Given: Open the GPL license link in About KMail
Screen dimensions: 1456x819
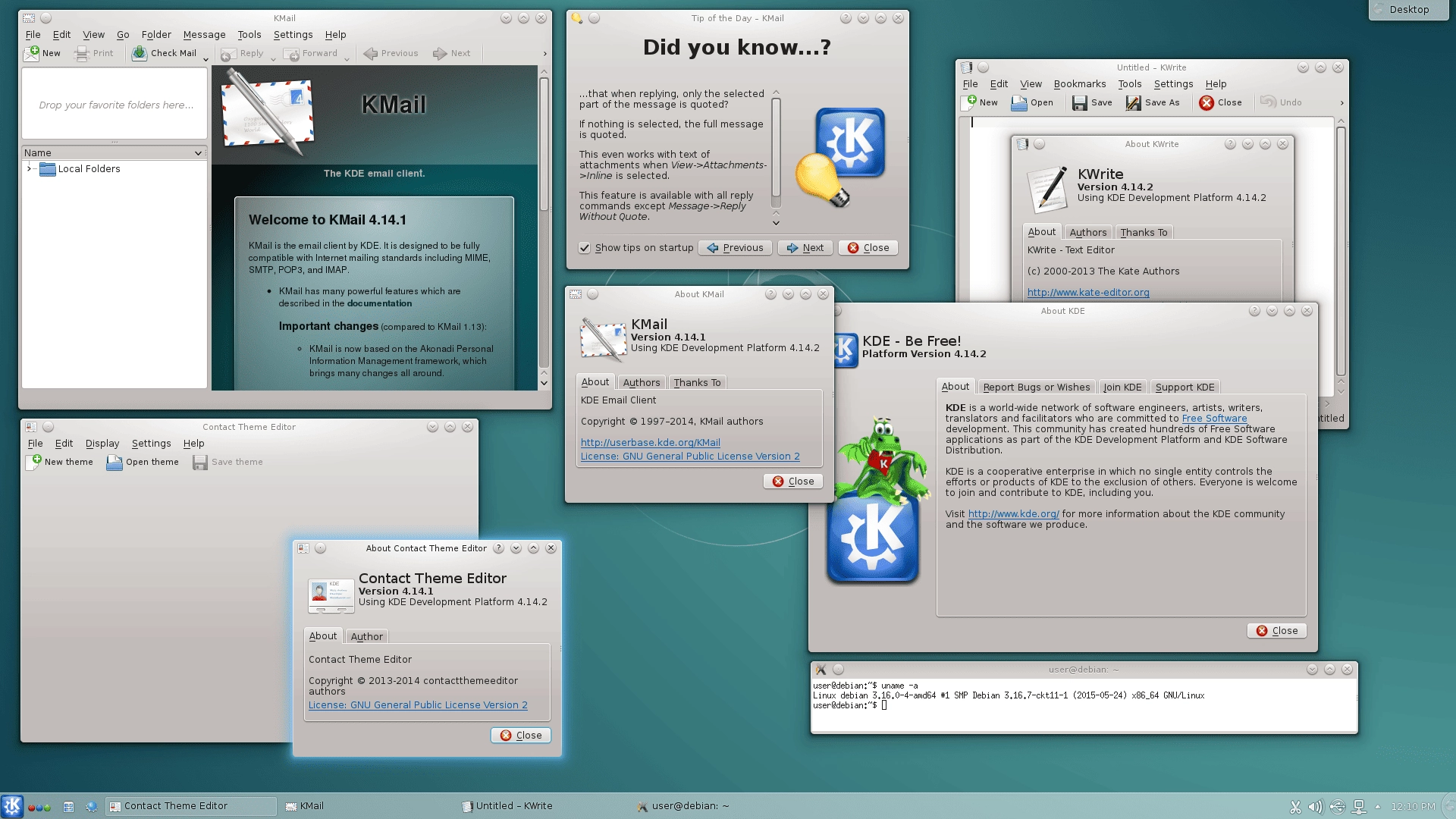Looking at the screenshot, I should point(690,457).
